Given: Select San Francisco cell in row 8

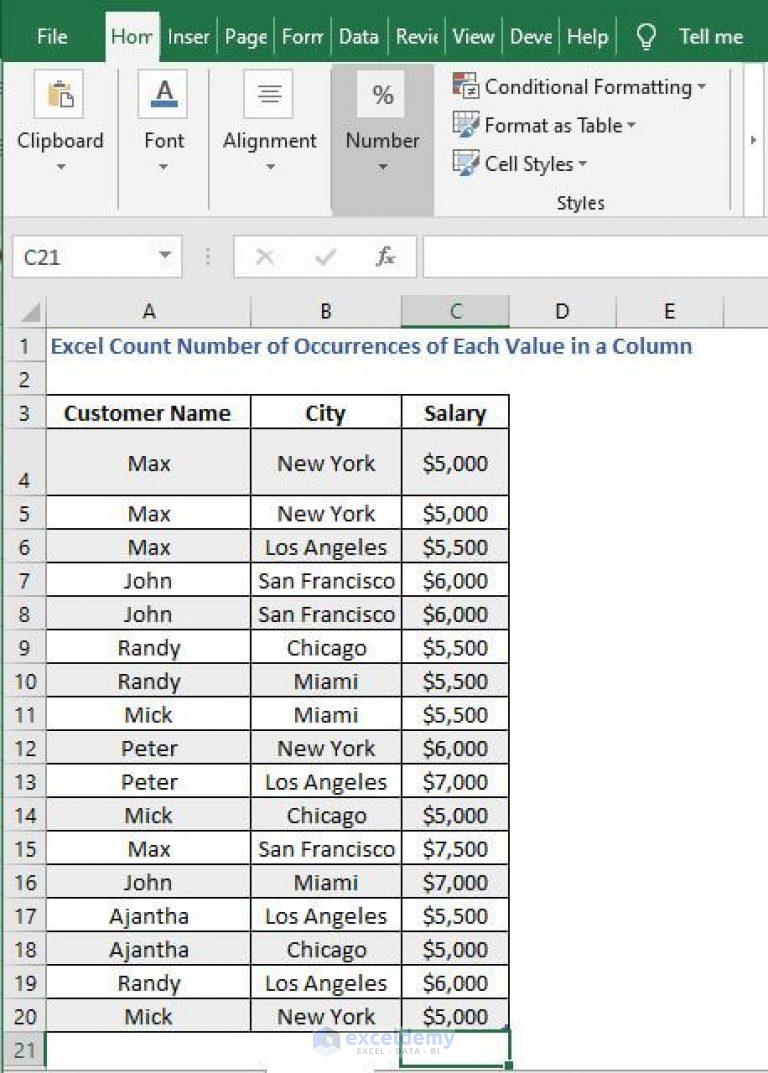Looking at the screenshot, I should pos(326,614).
